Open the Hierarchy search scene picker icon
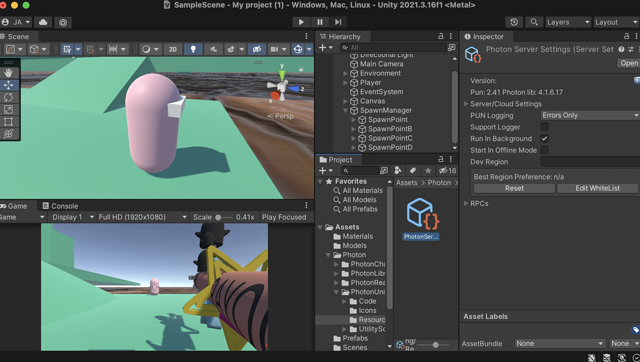This screenshot has height=362, width=640. 451,48
